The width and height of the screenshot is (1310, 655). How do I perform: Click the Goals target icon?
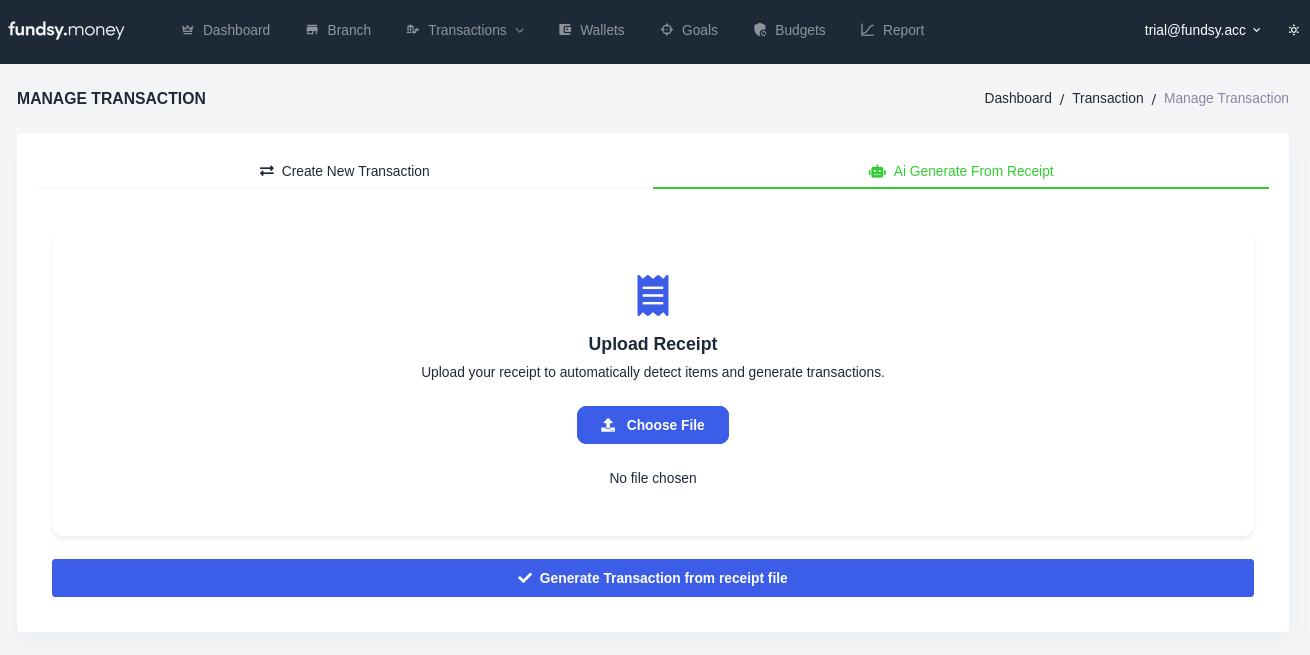[667, 30]
